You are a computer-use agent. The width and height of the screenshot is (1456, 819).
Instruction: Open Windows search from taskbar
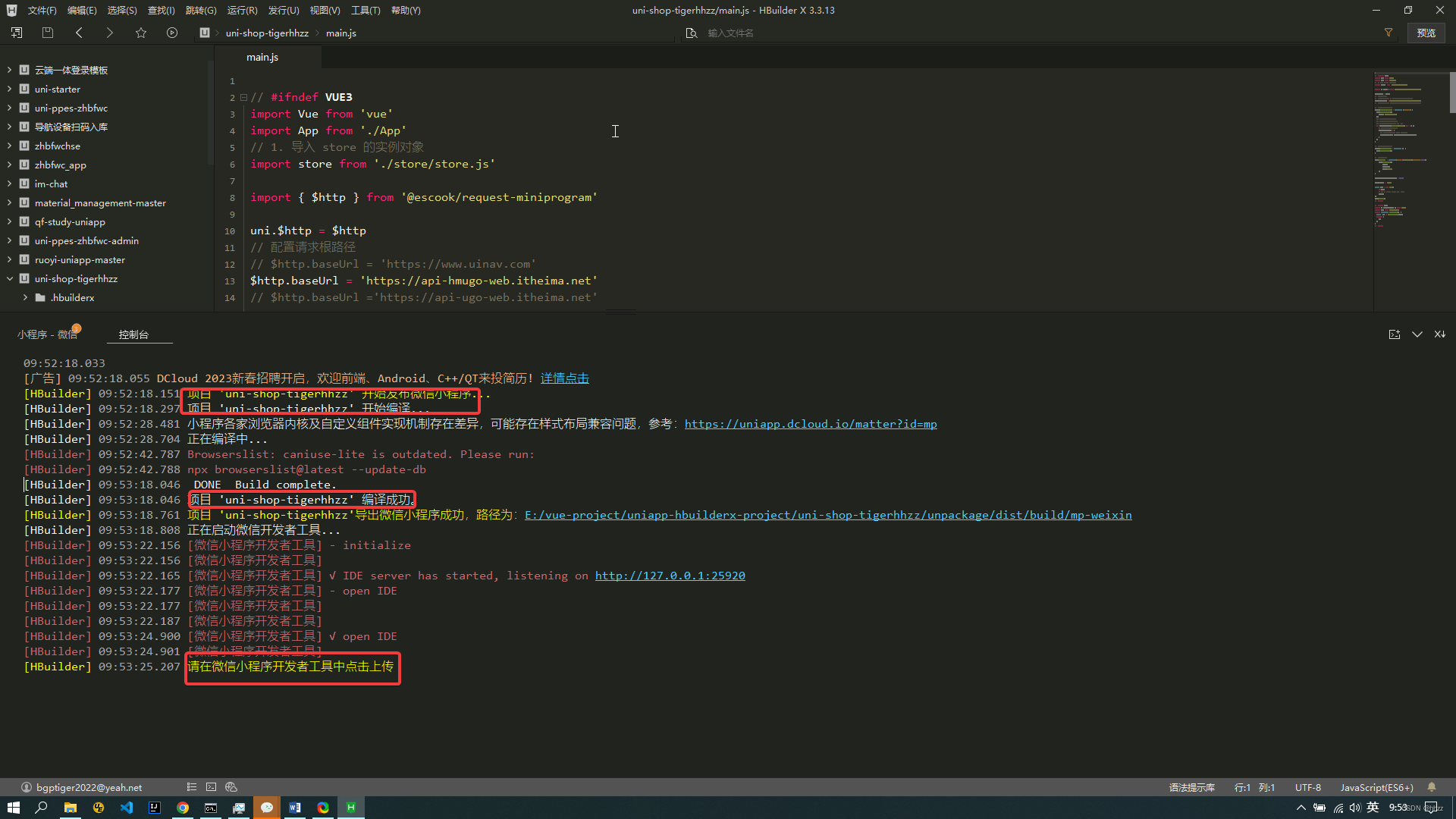[42, 808]
